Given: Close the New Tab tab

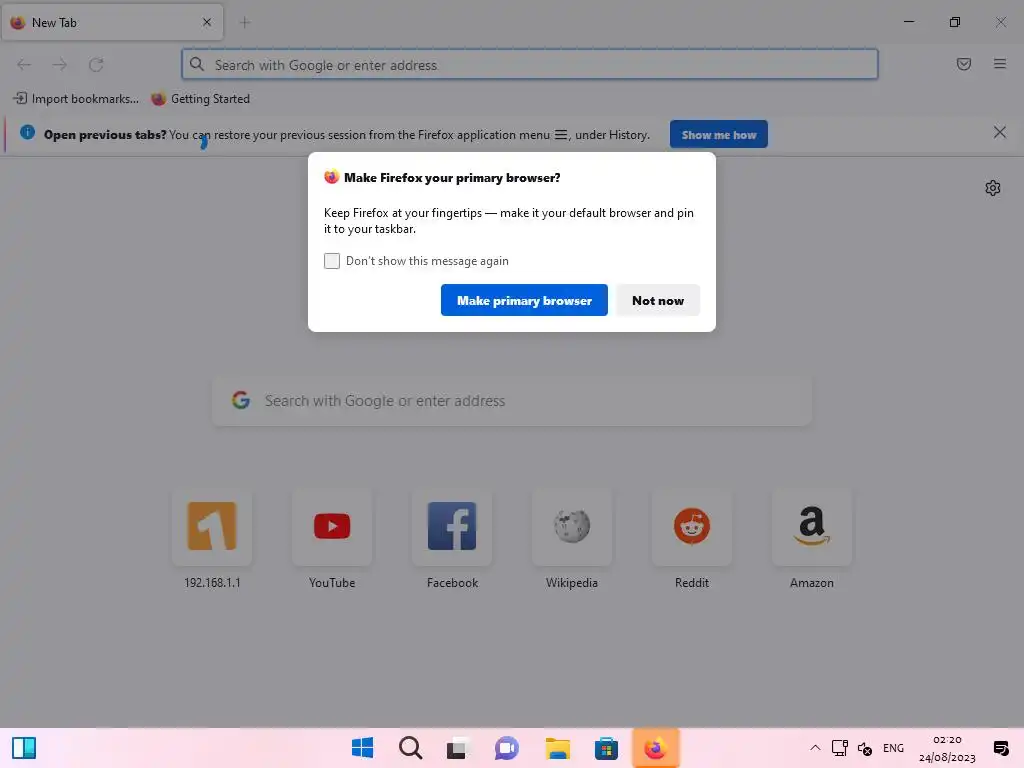Looking at the screenshot, I should 207,22.
